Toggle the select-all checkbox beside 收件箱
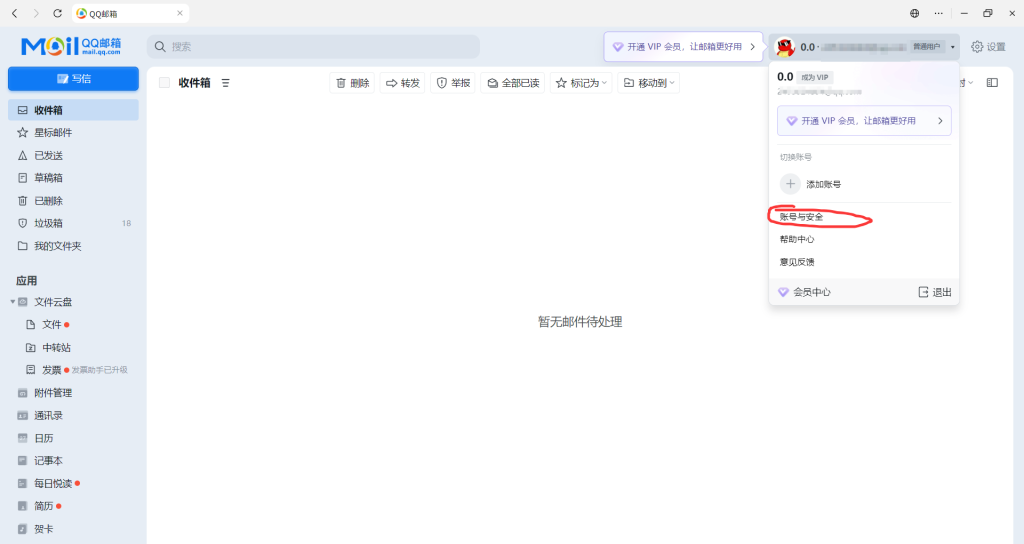The width and height of the screenshot is (1024, 544). pyautogui.click(x=164, y=83)
